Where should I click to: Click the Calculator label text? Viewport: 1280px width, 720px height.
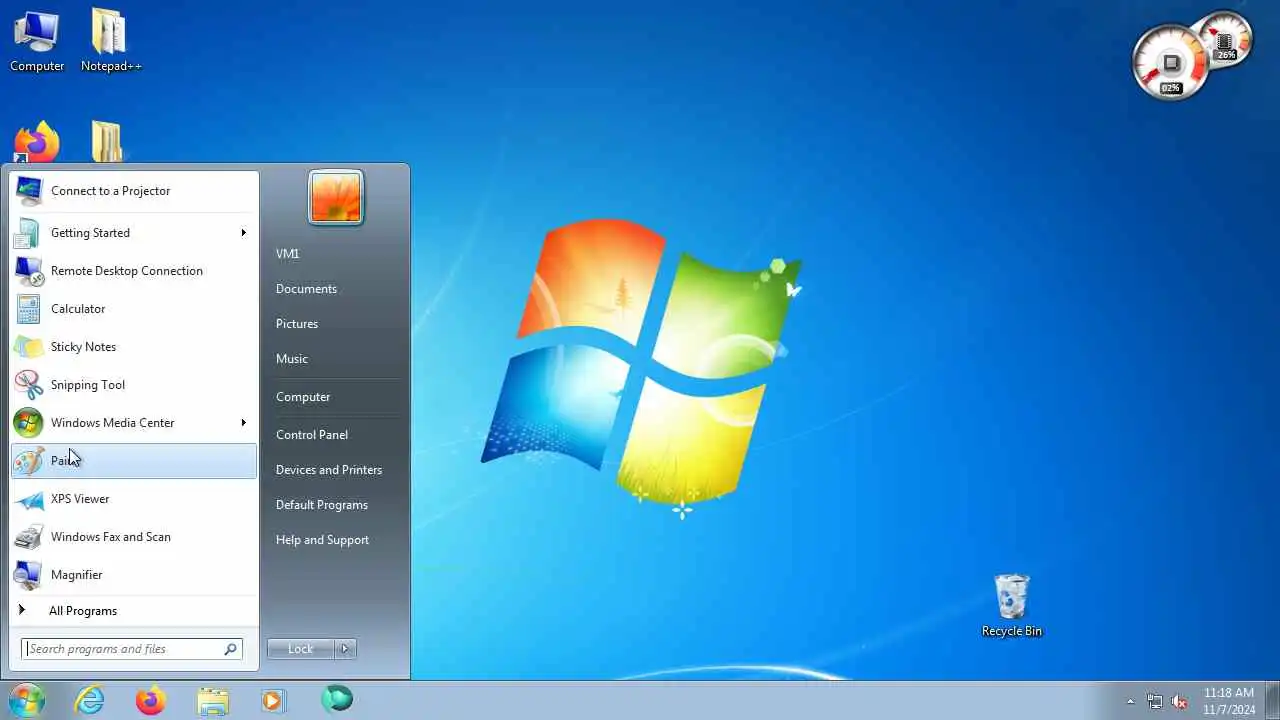coord(78,309)
